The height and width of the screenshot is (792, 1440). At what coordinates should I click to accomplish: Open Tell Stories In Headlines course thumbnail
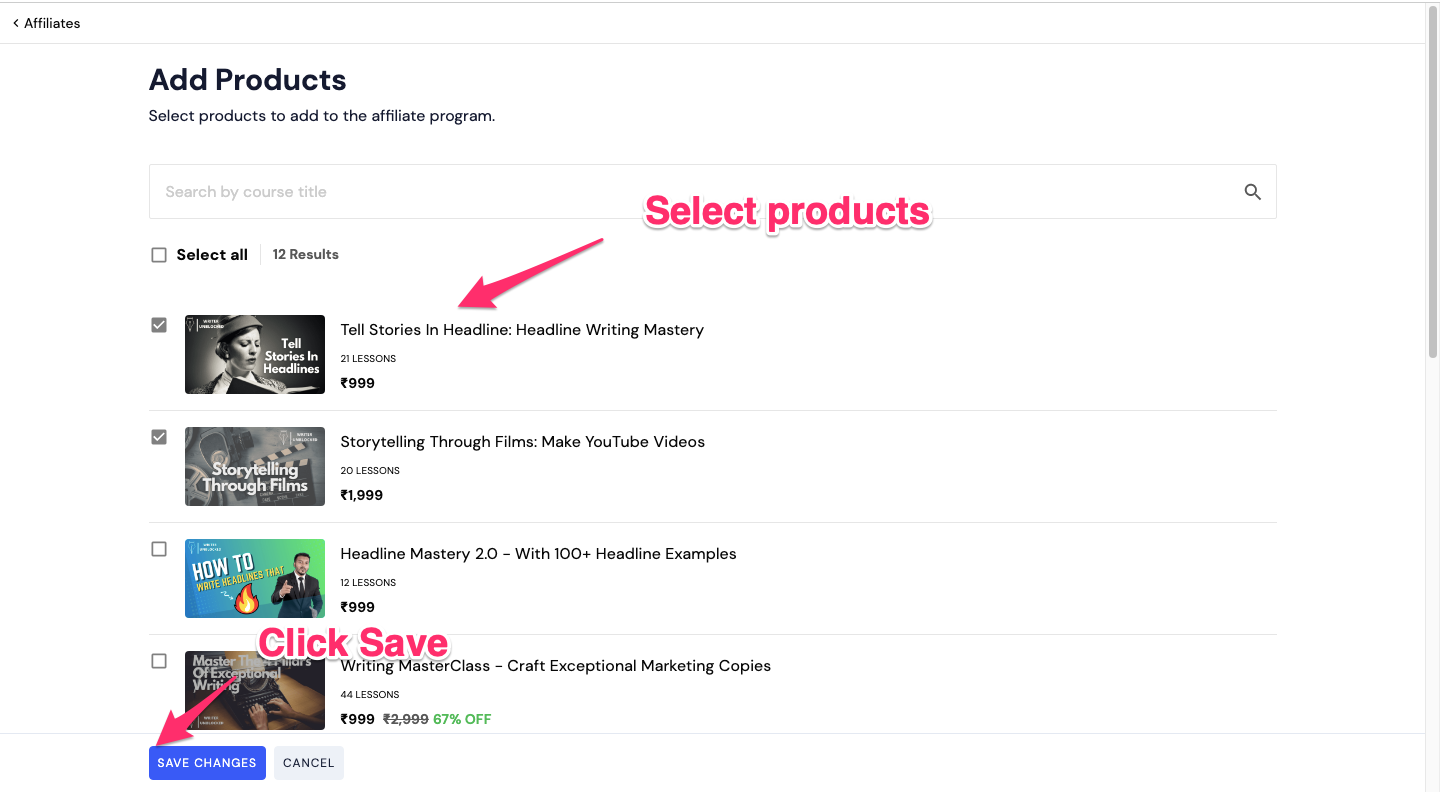(x=255, y=354)
